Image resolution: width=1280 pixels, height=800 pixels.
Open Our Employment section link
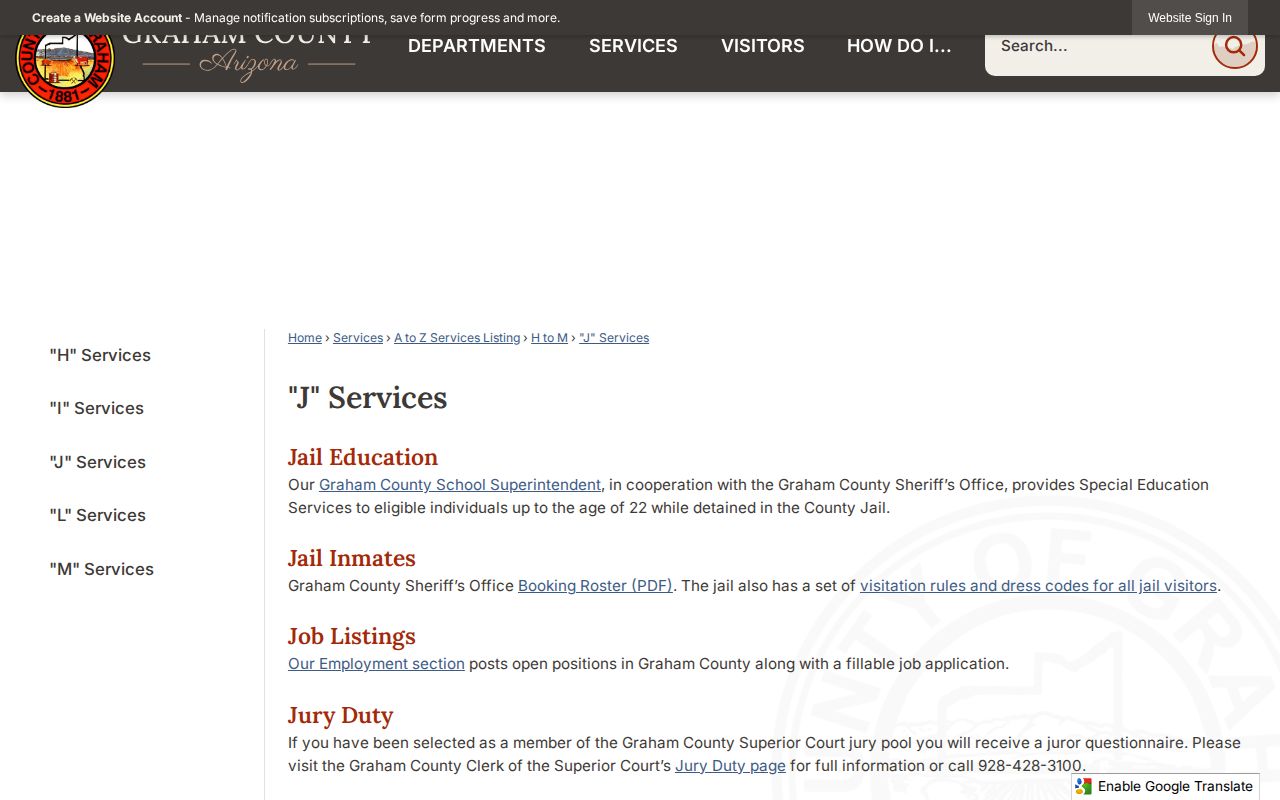(x=376, y=664)
